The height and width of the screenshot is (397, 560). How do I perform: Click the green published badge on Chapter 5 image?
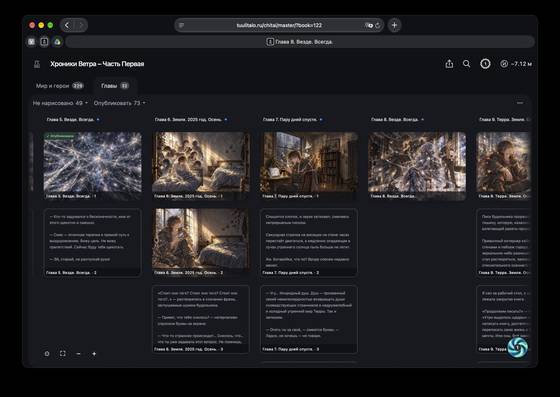pos(60,136)
